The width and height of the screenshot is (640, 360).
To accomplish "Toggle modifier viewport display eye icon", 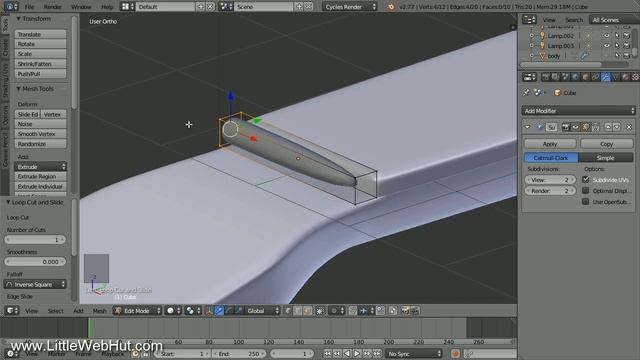I will click(x=576, y=127).
